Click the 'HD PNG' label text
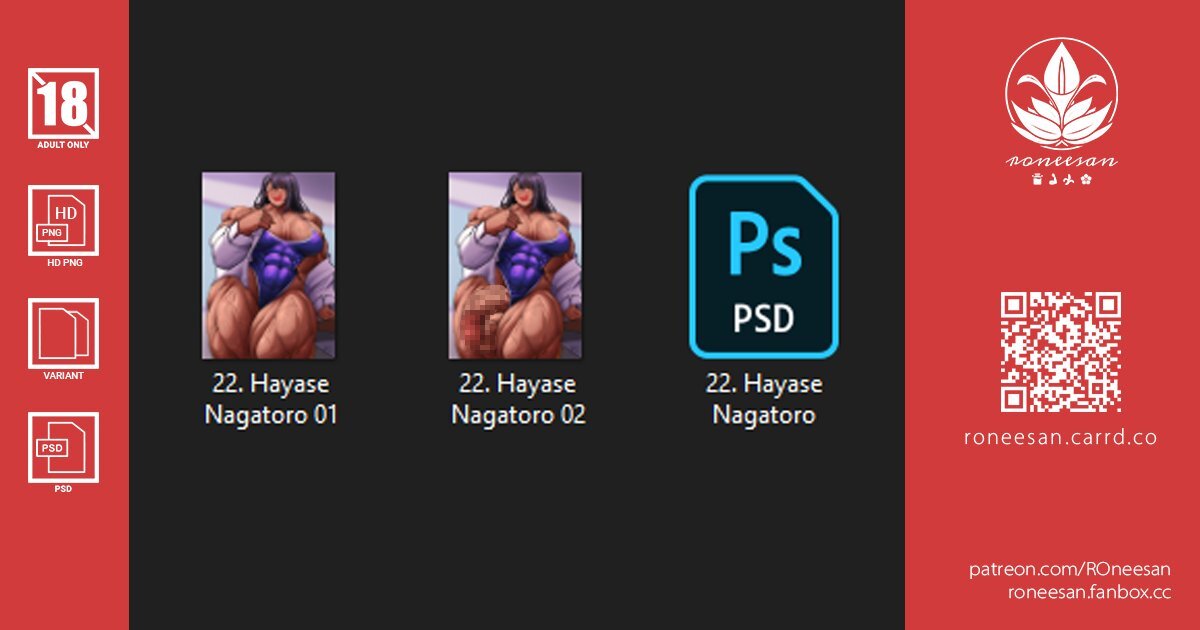 [63, 263]
